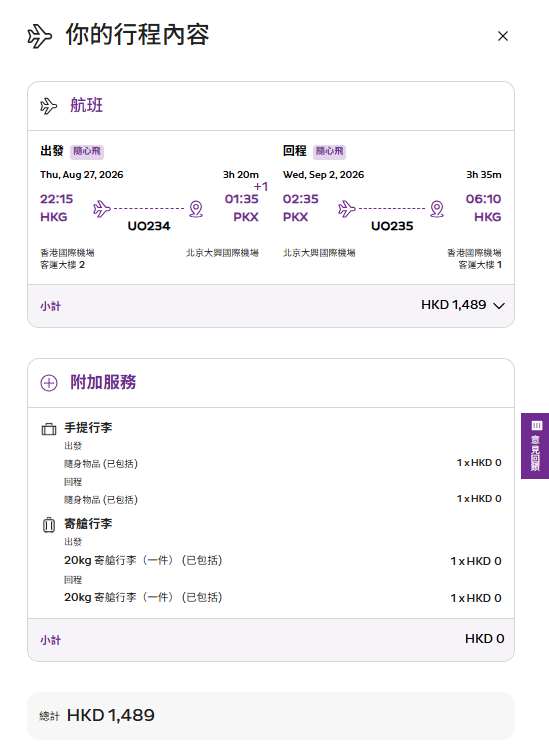Close the 你的行程內容 itinerary panel
549x747 pixels.
coord(503,36)
